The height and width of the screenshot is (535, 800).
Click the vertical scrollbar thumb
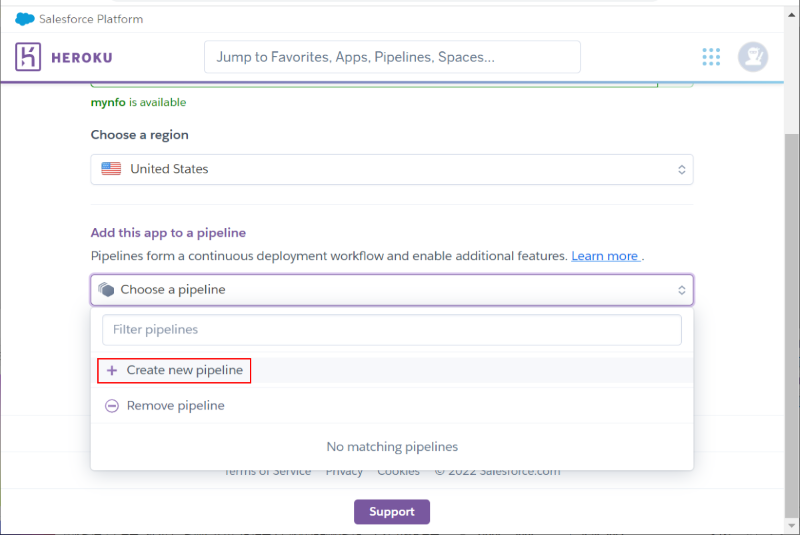[x=791, y=324]
